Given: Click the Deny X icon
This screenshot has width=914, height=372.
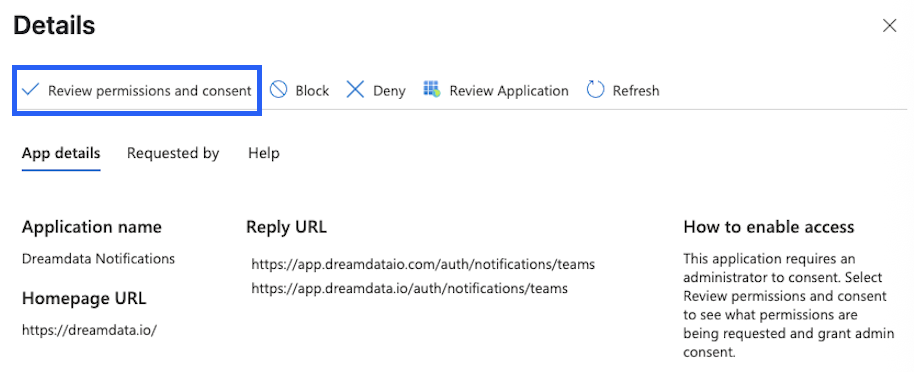Looking at the screenshot, I should (355, 90).
